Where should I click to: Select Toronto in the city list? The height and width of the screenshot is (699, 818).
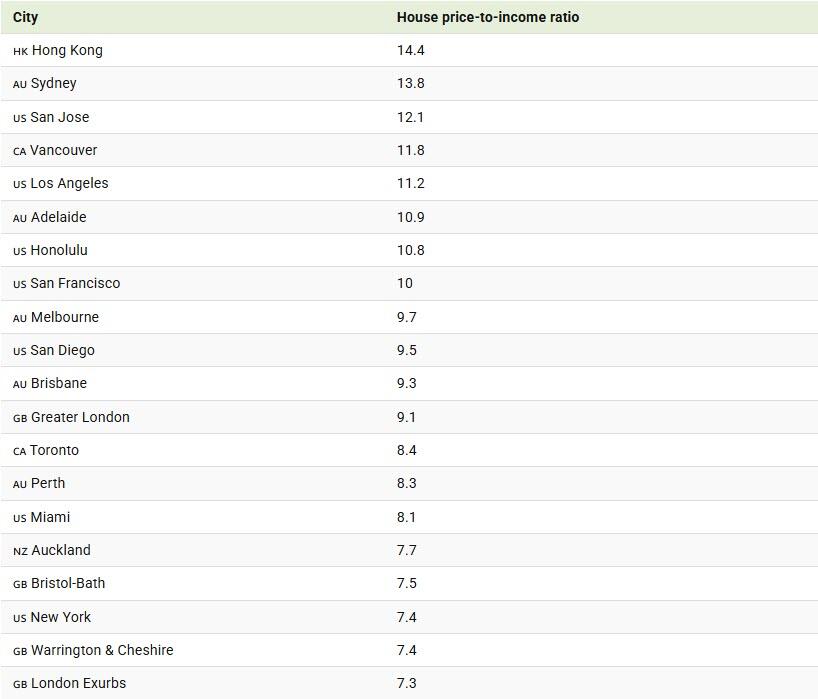pos(54,450)
